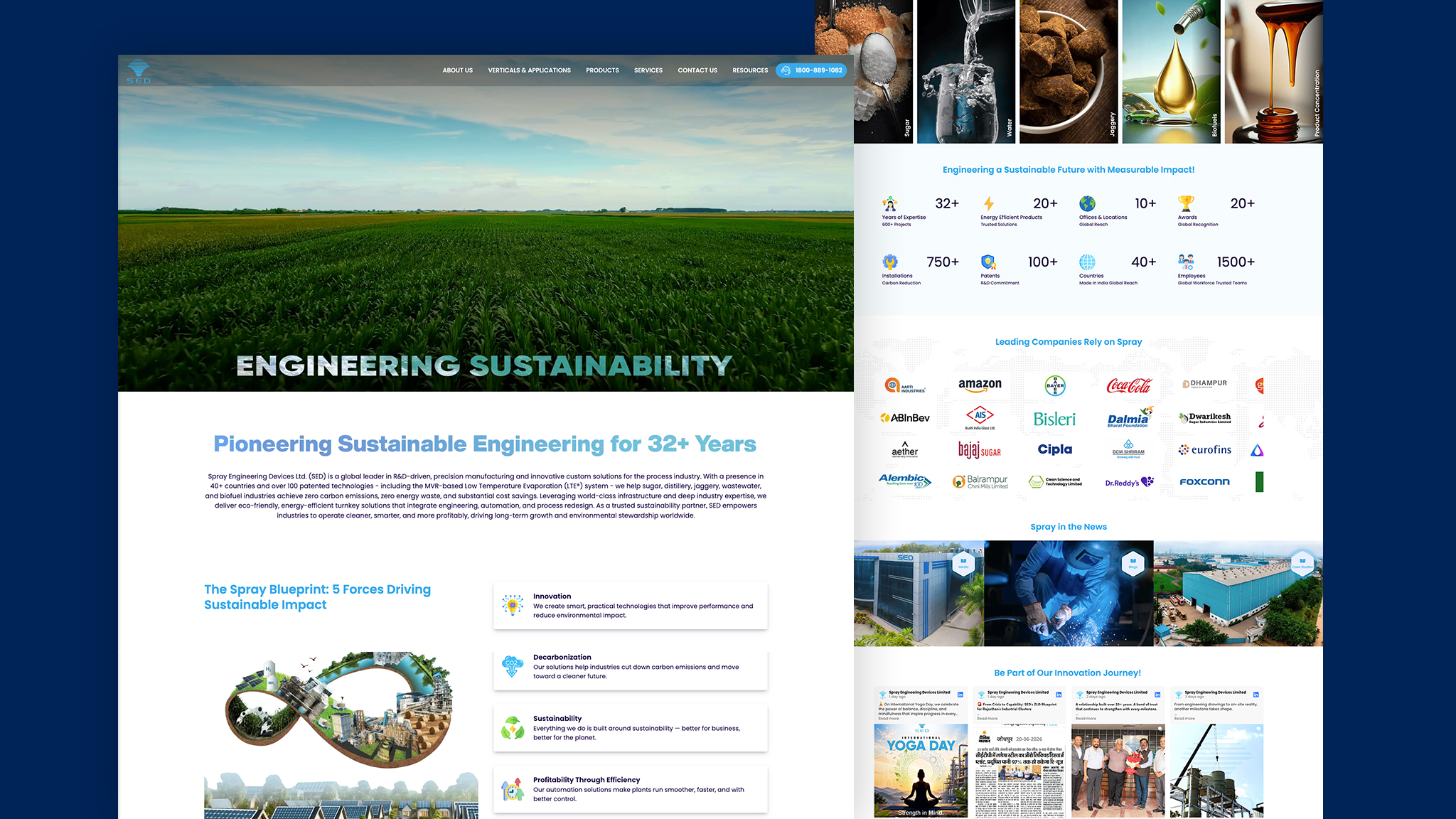Screen dimensions: 1456x819
Task: Open the Innovation card
Action: (x=631, y=606)
